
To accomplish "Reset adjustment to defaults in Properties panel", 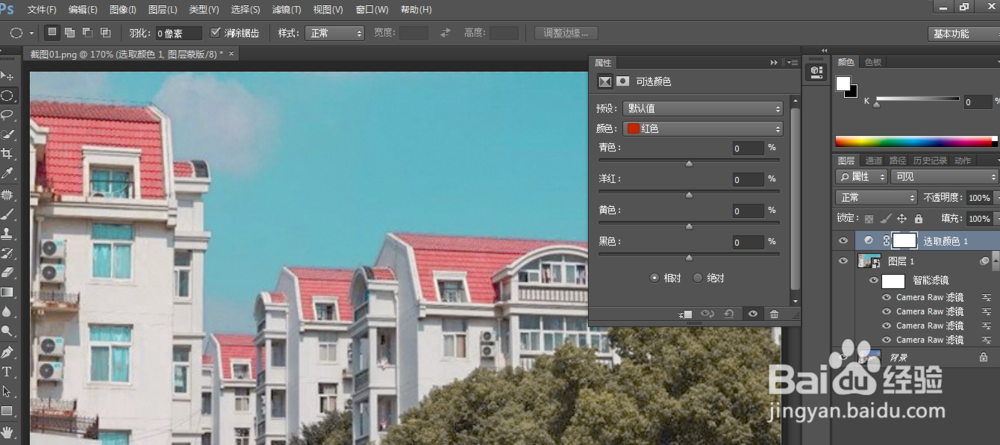I will pyautogui.click(x=728, y=314).
